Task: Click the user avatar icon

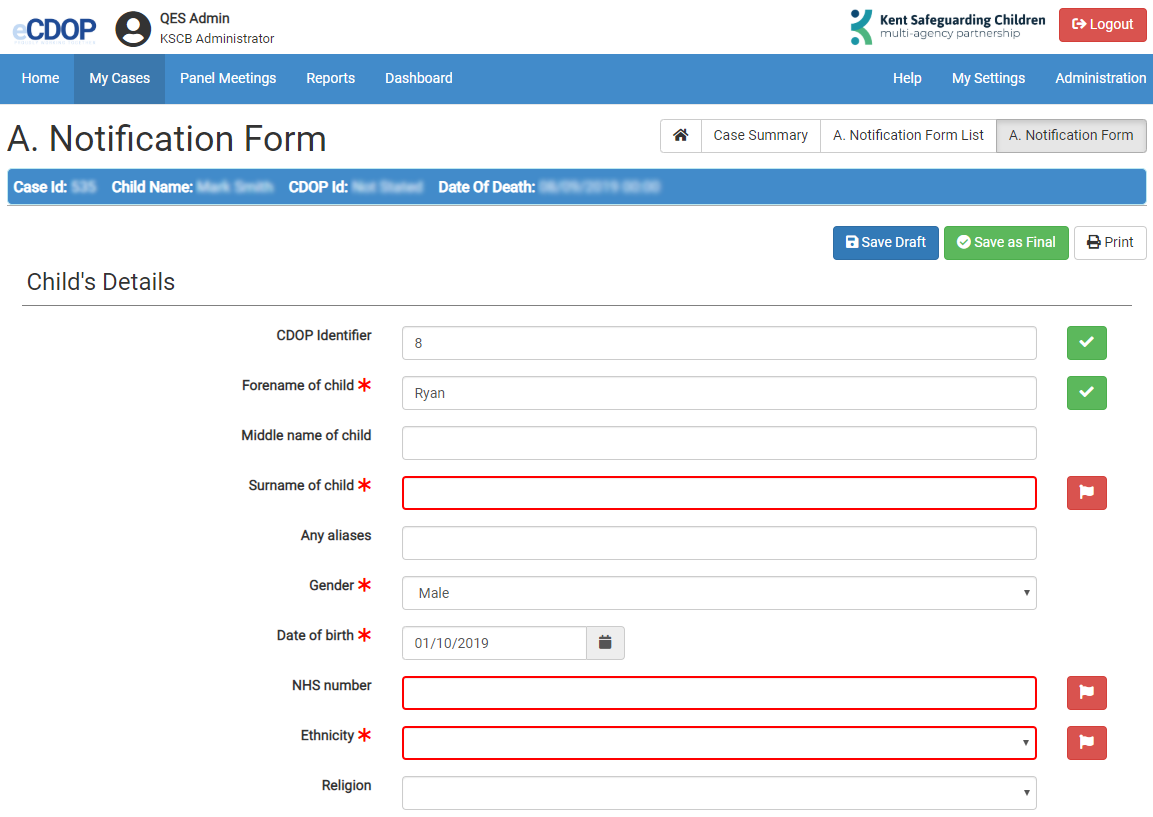Action: click(133, 29)
